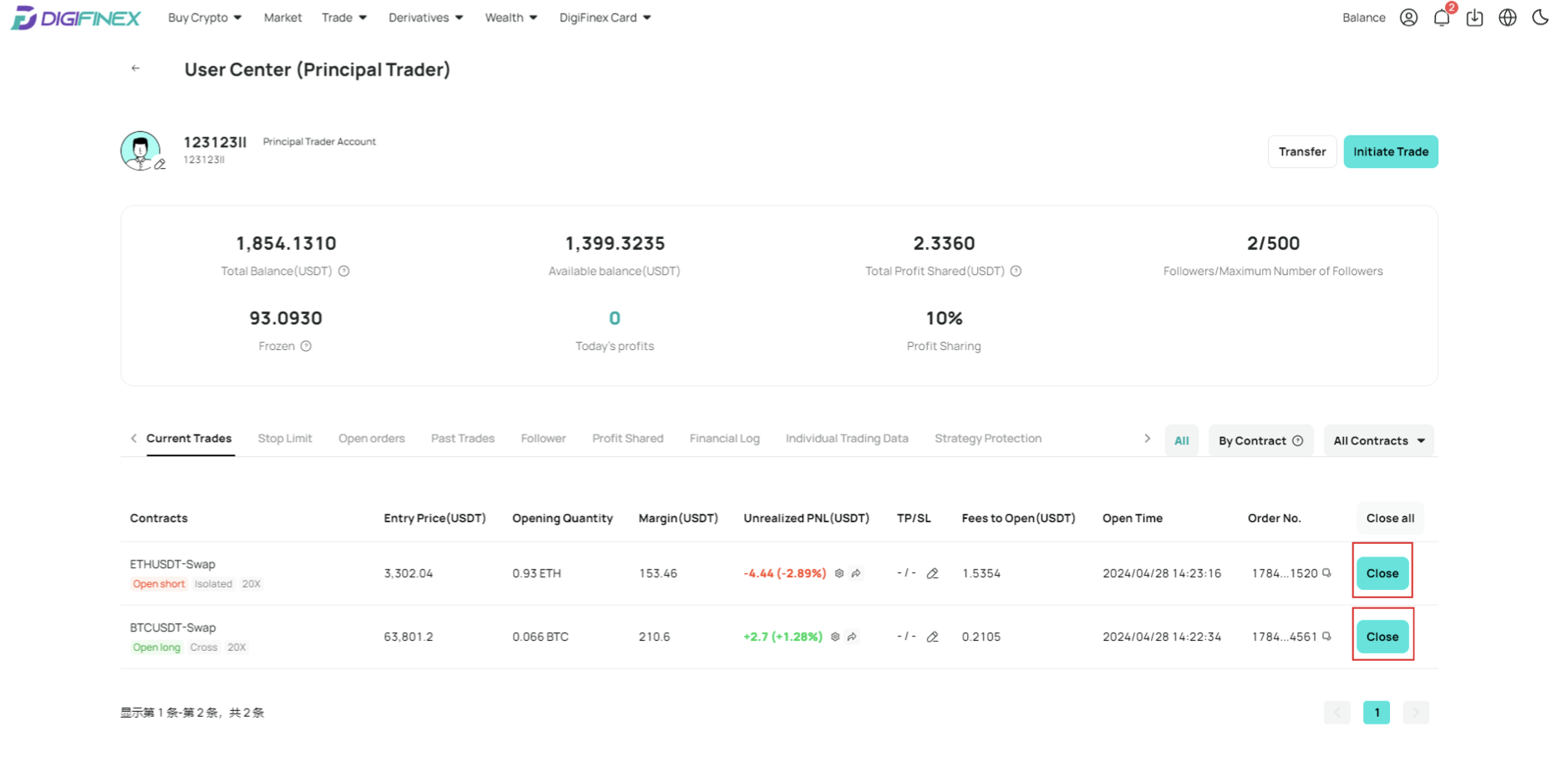The height and width of the screenshot is (757, 1568).
Task: Switch to the Strategy Protection tab
Action: pos(988,439)
